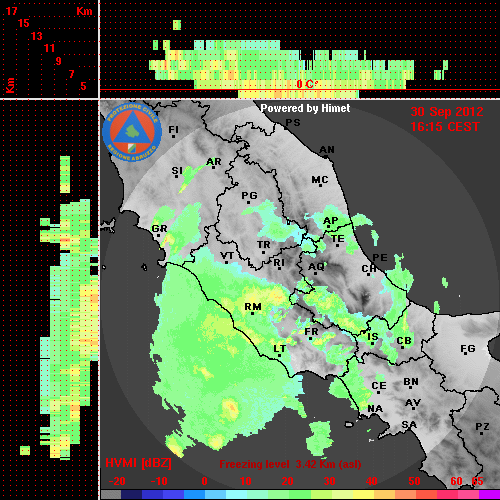Click the LT city label

[280, 349]
